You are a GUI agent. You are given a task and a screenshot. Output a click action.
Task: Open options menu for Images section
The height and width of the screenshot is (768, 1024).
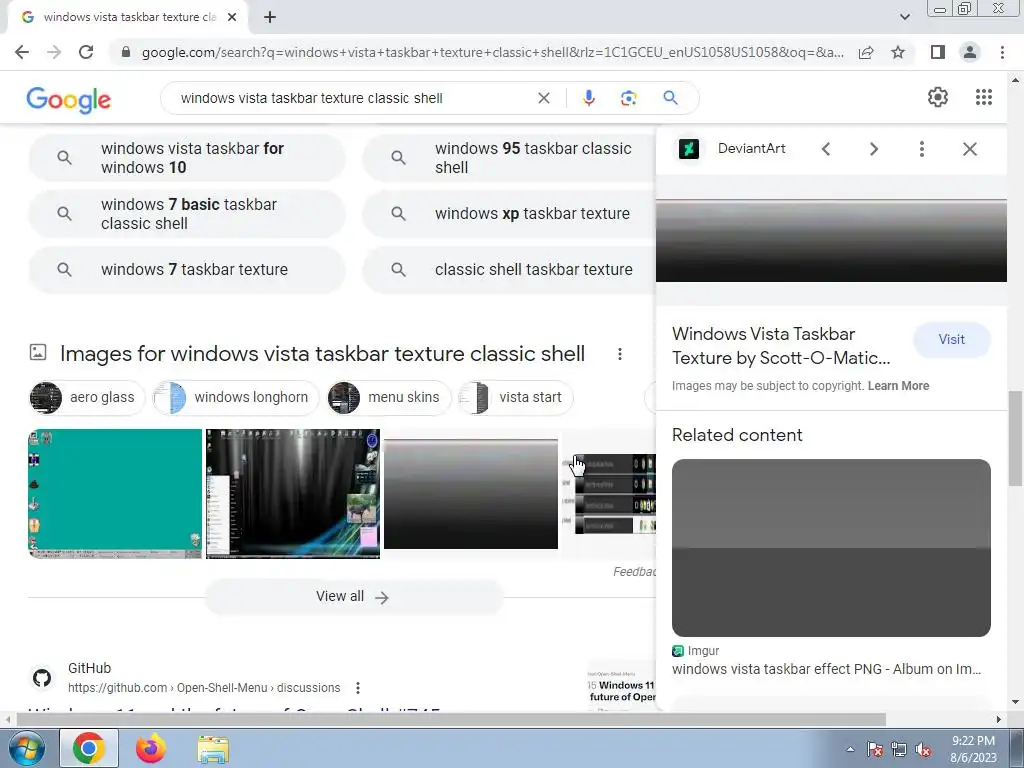620,354
